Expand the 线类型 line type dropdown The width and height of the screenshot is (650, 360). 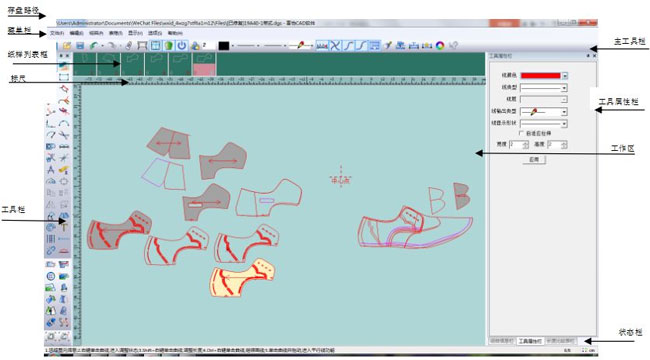click(x=543, y=88)
